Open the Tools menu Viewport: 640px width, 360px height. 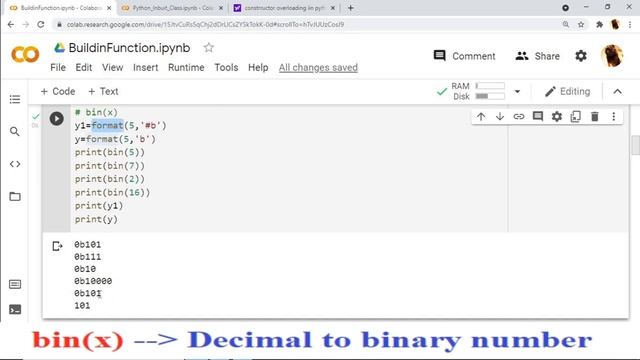point(227,67)
